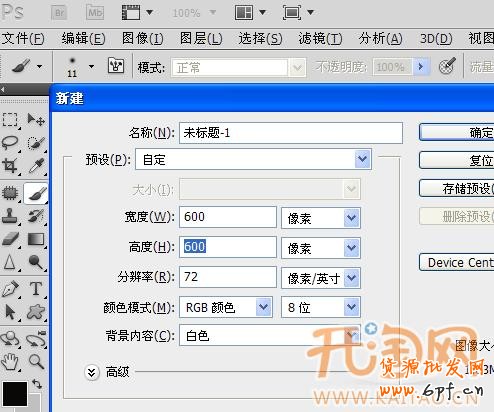Toggle the brush panel button
Image resolution: width=494 pixels, height=412 pixels.
pos(116,66)
